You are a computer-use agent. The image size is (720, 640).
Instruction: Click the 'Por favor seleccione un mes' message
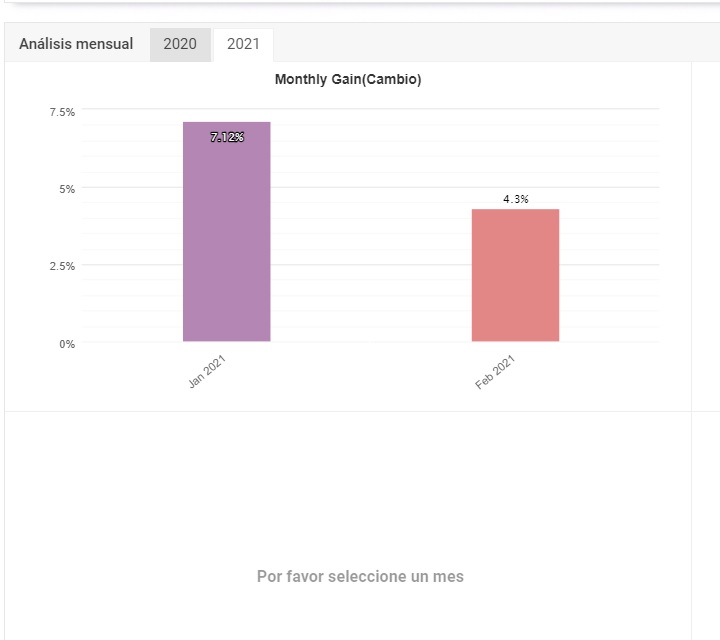click(x=360, y=576)
